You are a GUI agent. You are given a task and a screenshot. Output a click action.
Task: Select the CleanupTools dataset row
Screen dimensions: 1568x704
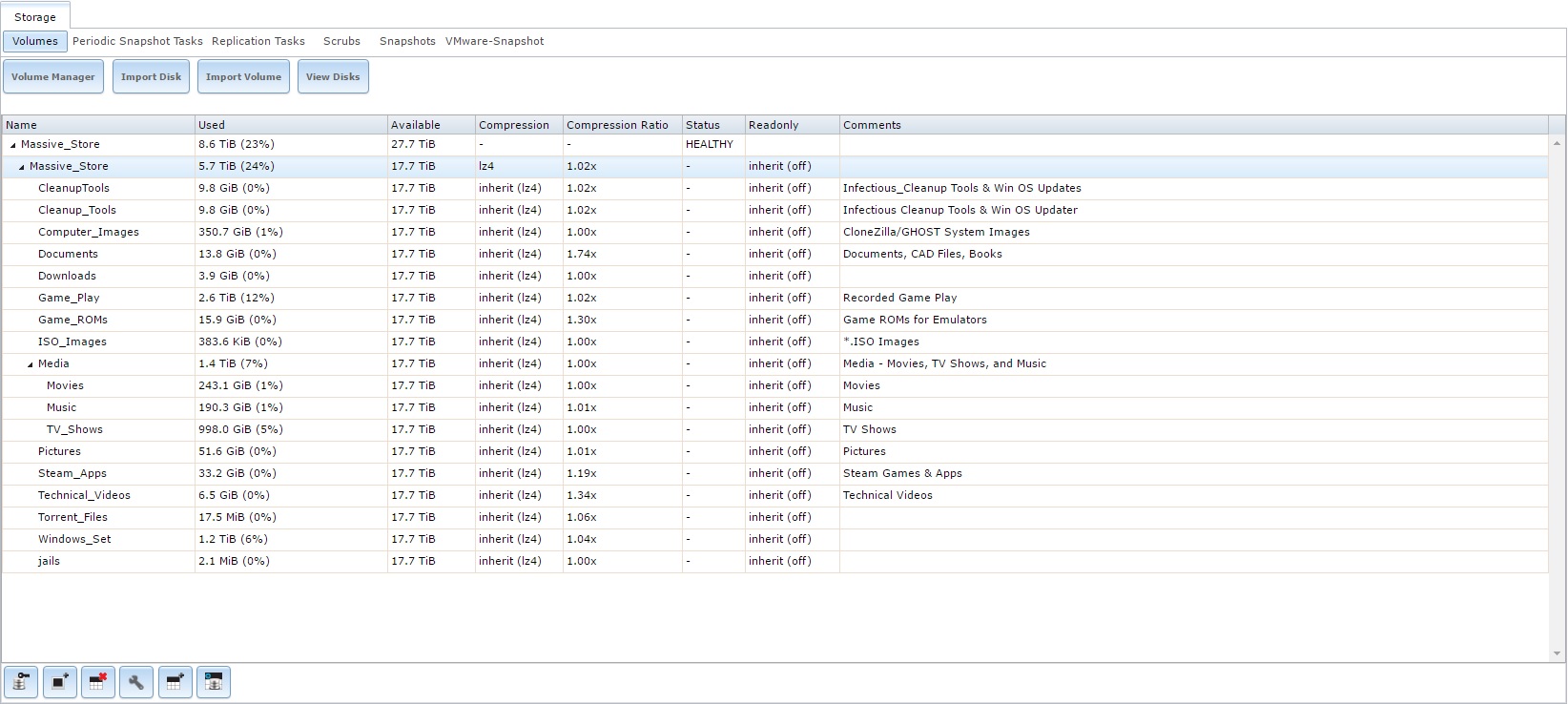(x=774, y=189)
